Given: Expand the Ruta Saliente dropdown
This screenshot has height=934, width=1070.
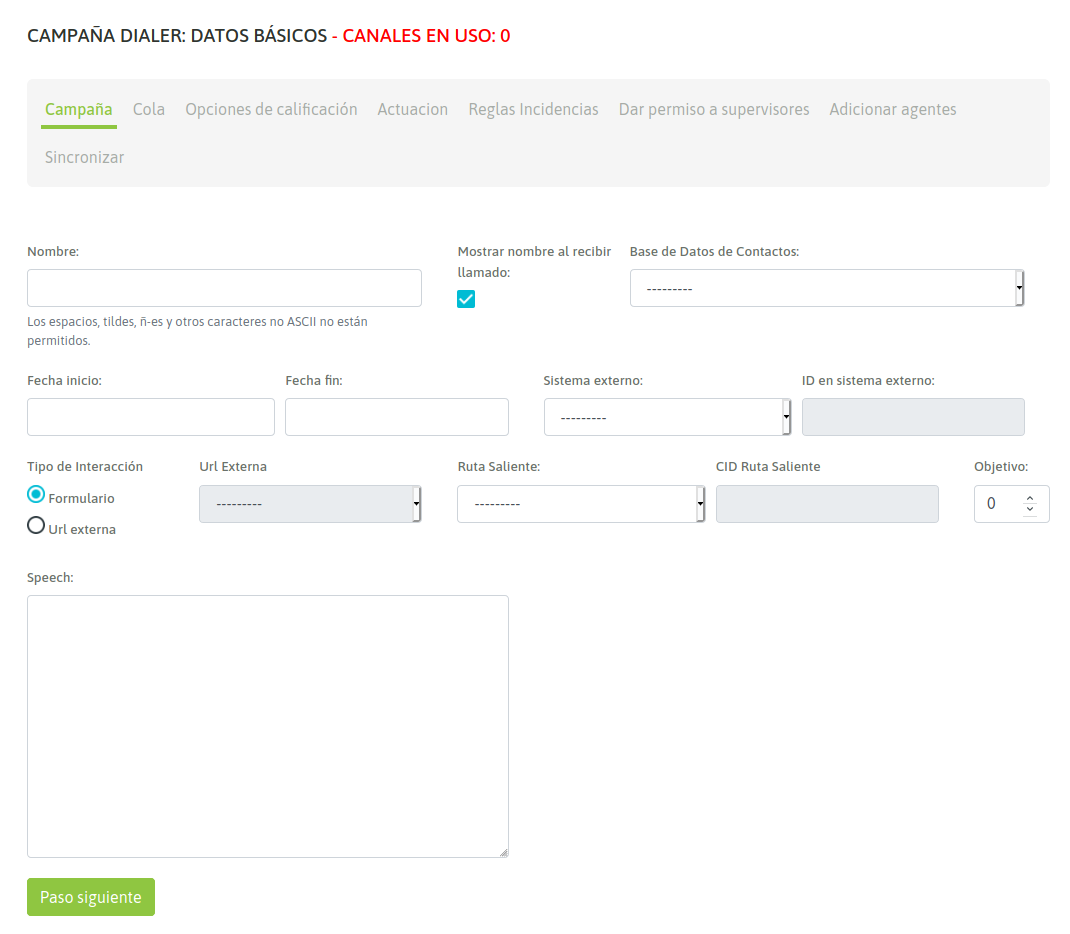Looking at the screenshot, I should [x=581, y=504].
